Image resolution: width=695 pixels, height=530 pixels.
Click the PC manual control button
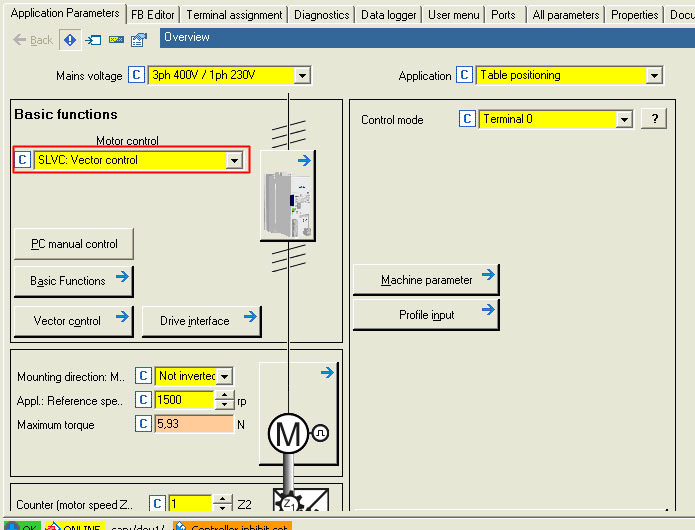74,244
